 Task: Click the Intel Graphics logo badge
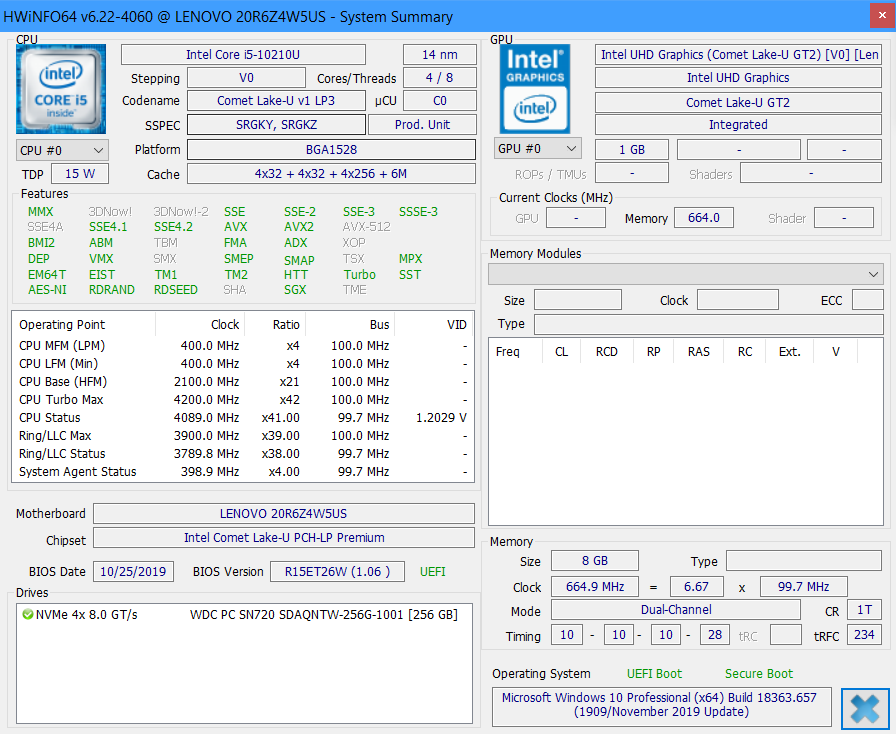tap(535, 89)
